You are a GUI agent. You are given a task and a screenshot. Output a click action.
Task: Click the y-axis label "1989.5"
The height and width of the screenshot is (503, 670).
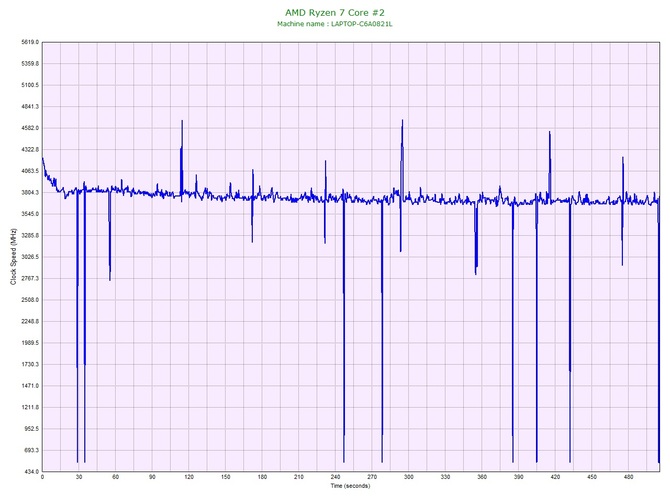(x=30, y=343)
